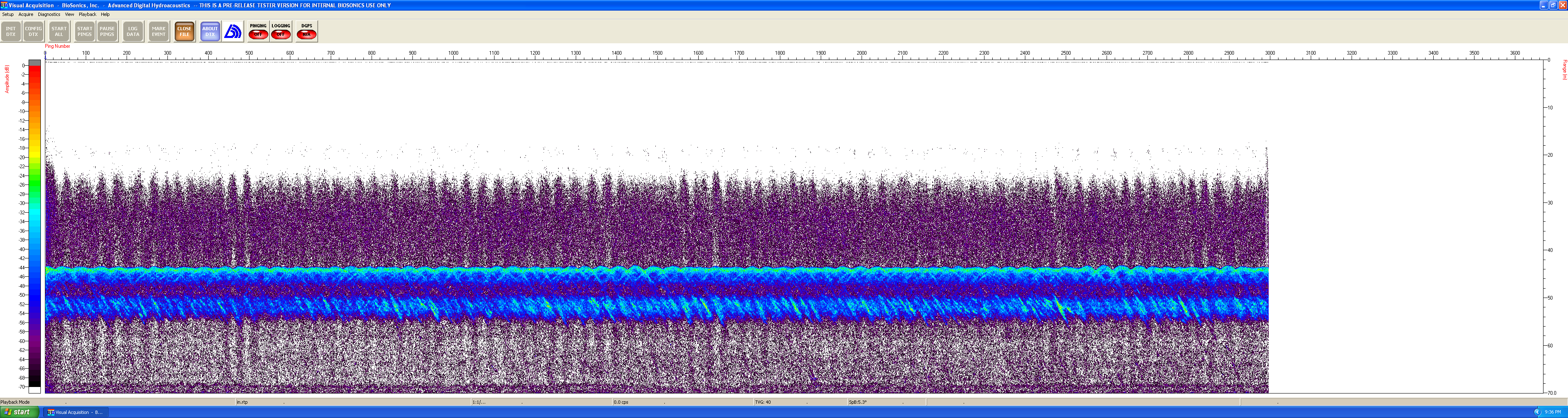Toggle the PINGING OFF indicator
The width and height of the screenshot is (1568, 418).
[258, 32]
